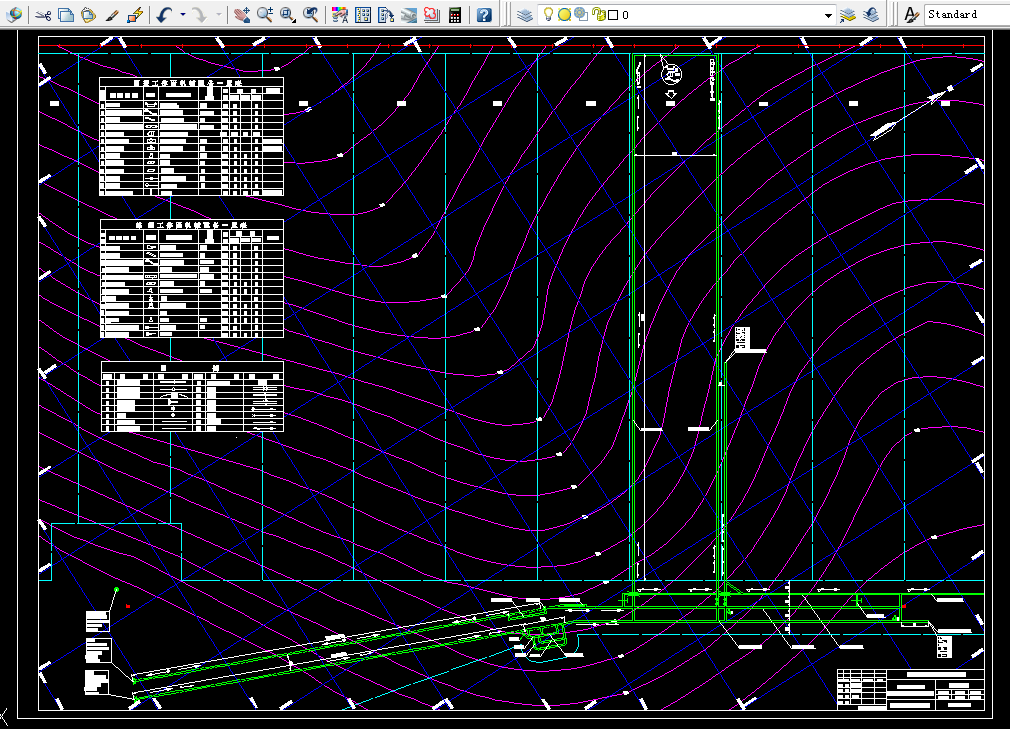1010x729 pixels.
Task: Open the QuickCalc calculator icon
Action: point(455,15)
